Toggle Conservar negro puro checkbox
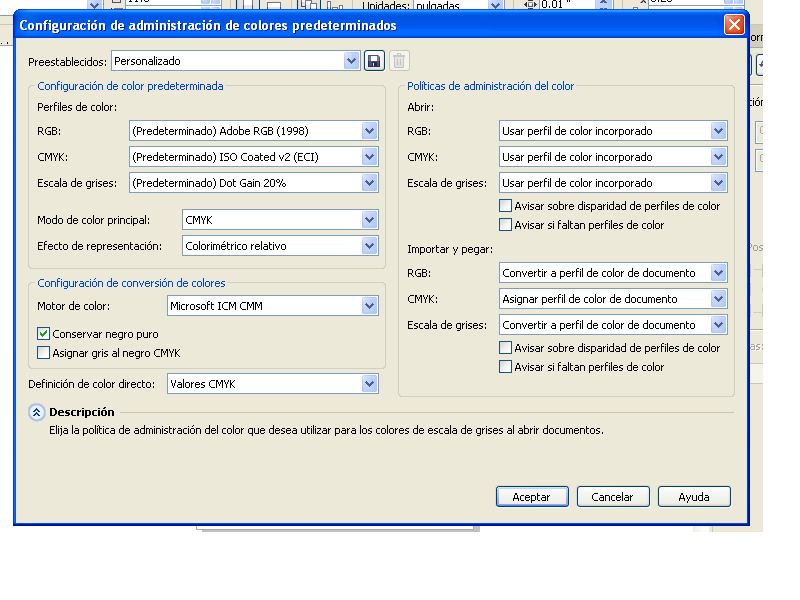Screen dimensions: 800x600 click(43, 334)
